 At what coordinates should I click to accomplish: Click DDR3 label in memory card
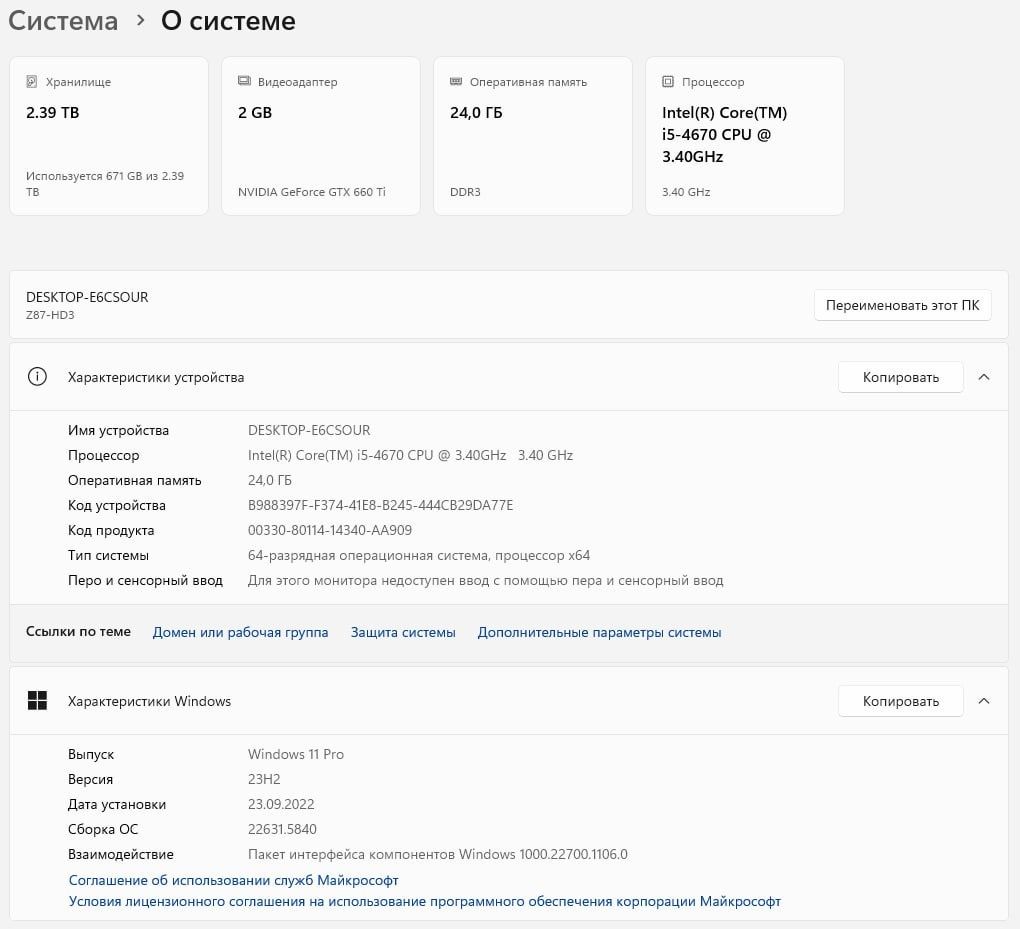coord(465,192)
